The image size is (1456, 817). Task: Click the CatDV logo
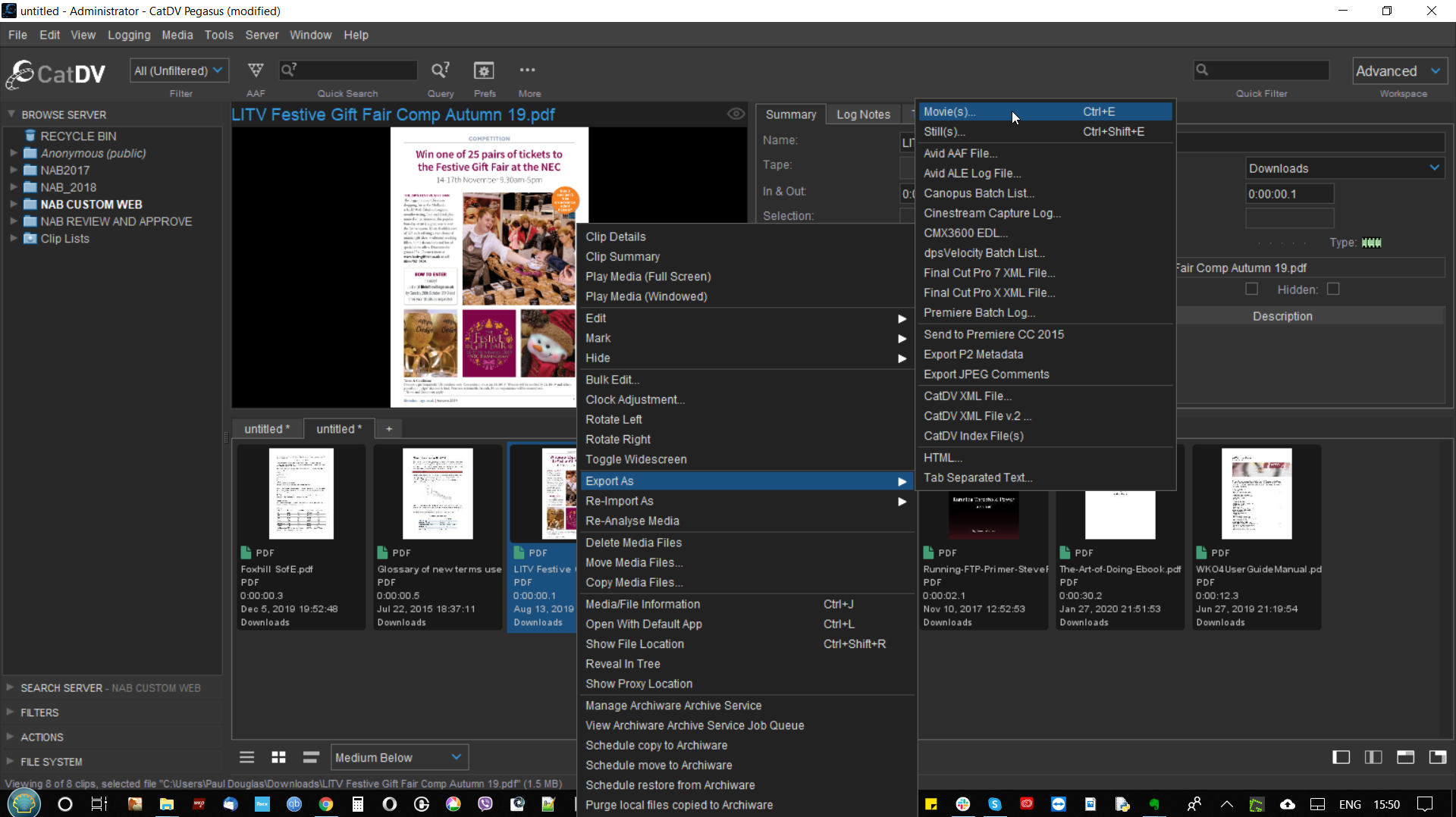[x=56, y=74]
